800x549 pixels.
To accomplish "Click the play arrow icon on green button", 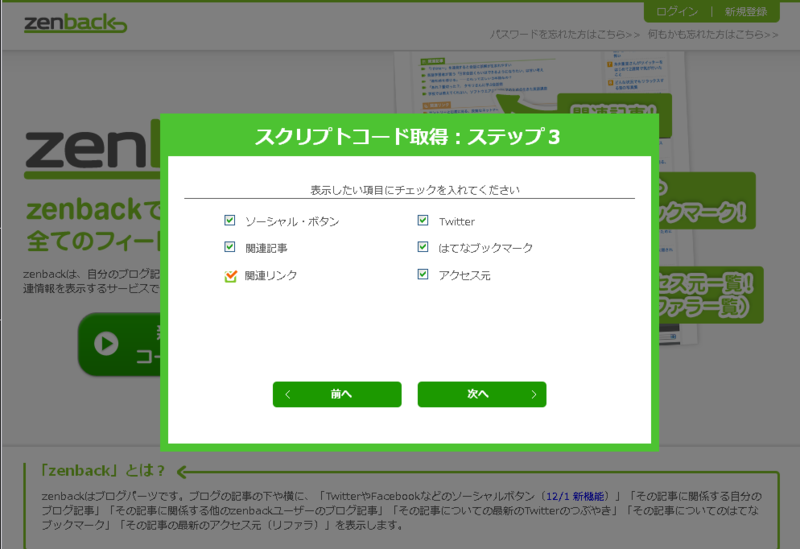I will coord(106,343).
